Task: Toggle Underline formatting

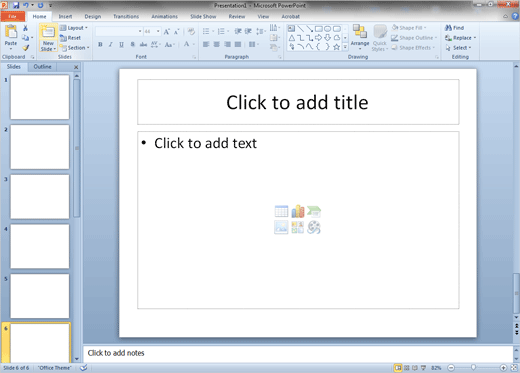Action: pyautogui.click(x=121, y=44)
